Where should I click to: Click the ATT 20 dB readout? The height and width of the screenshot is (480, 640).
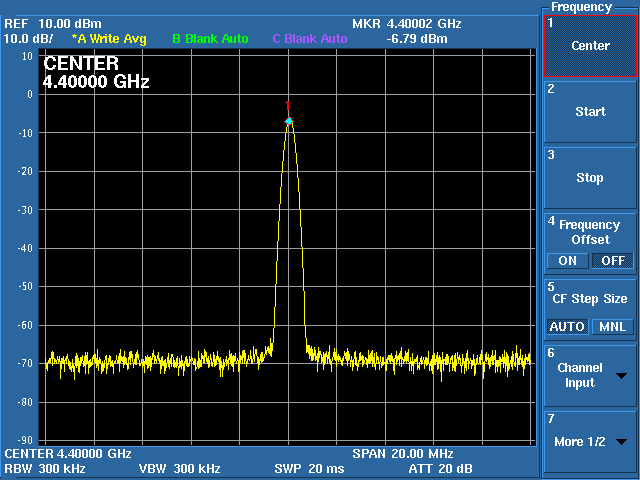440,468
